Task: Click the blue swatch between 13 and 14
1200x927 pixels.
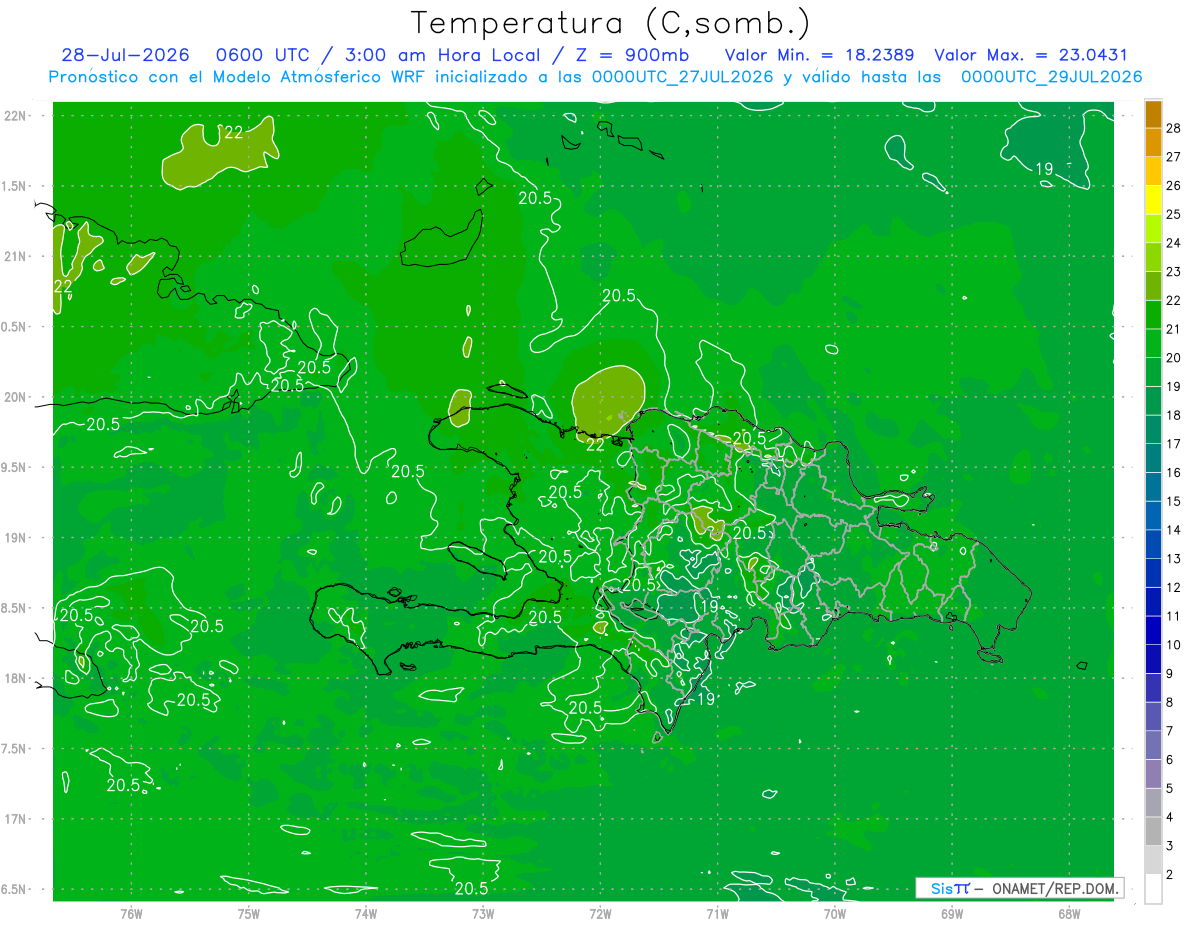Action: (x=1153, y=545)
